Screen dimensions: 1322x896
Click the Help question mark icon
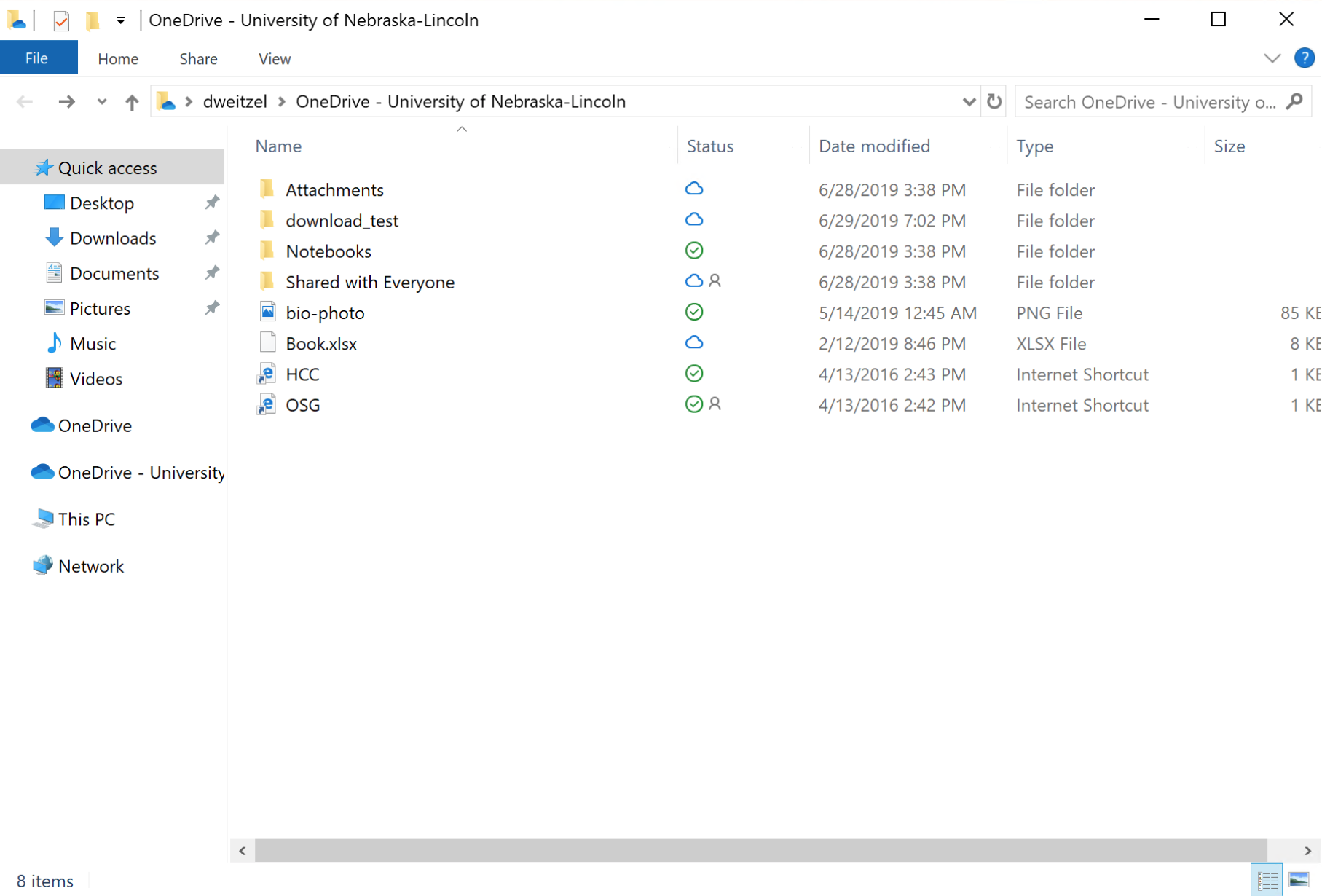click(x=1304, y=58)
